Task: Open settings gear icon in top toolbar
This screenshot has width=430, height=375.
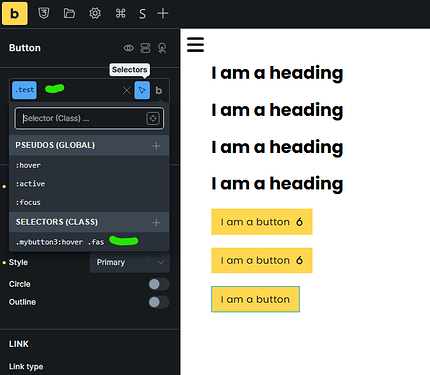Action: point(95,13)
